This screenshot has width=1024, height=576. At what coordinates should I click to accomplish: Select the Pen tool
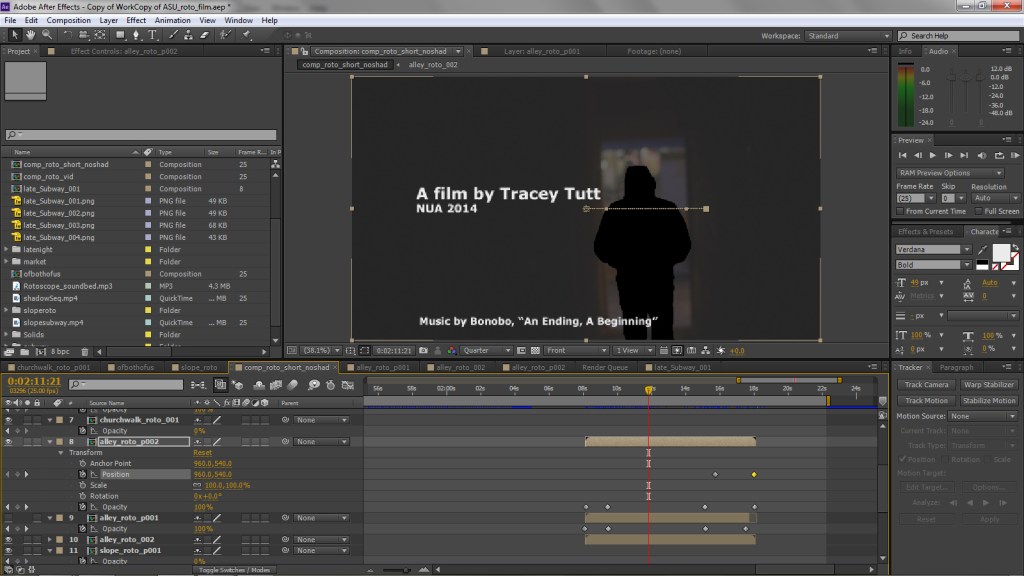point(135,36)
